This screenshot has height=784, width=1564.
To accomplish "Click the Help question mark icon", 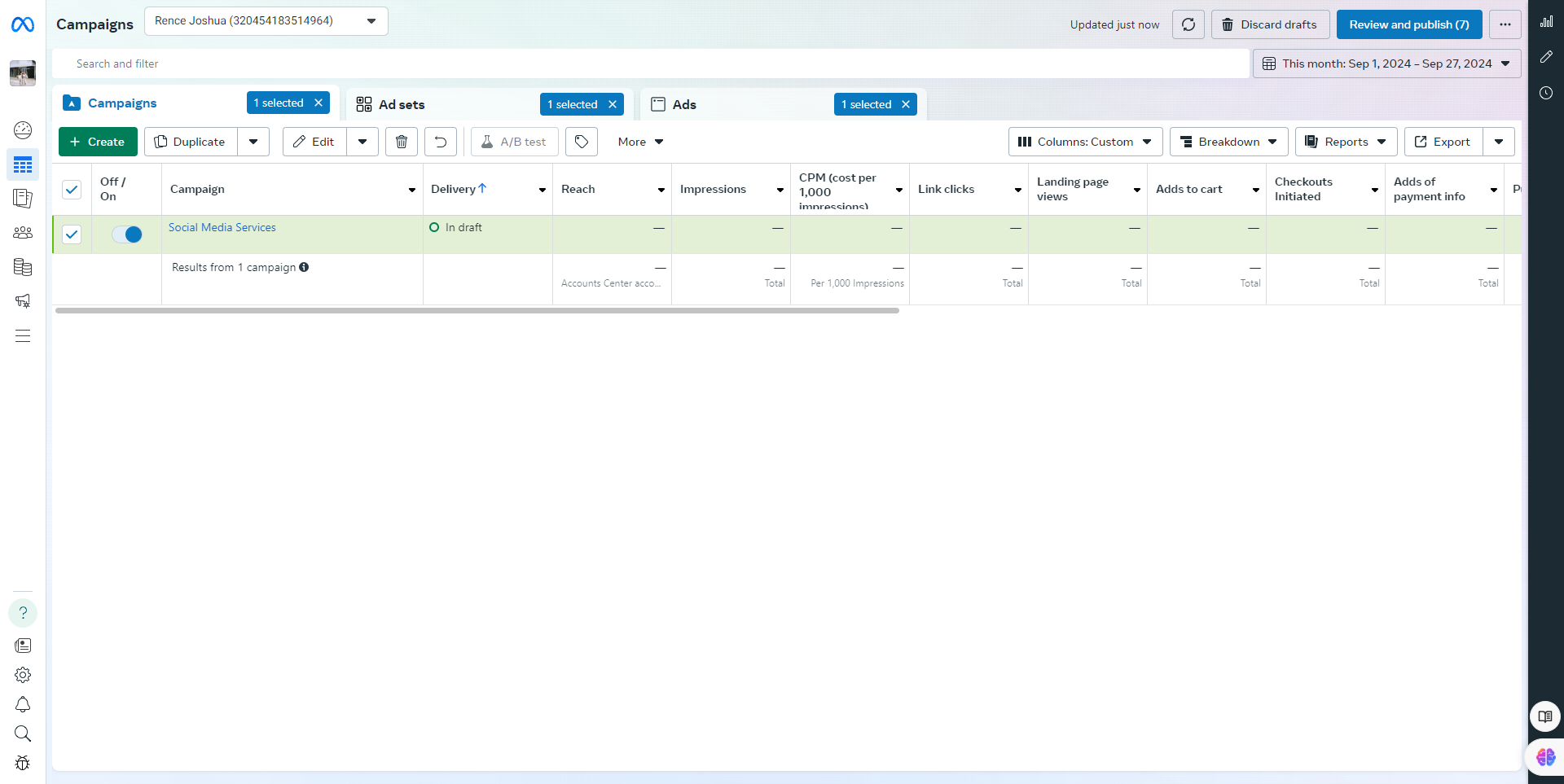I will click(23, 613).
